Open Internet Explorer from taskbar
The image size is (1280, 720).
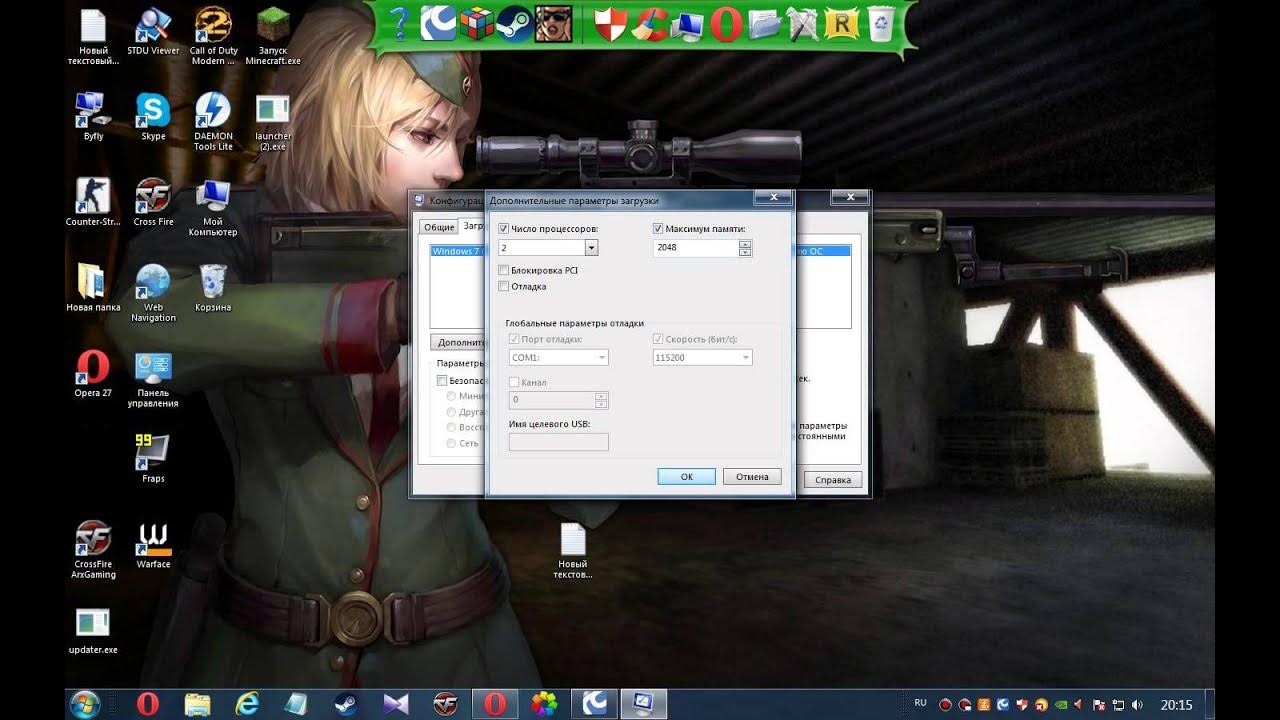(x=247, y=704)
